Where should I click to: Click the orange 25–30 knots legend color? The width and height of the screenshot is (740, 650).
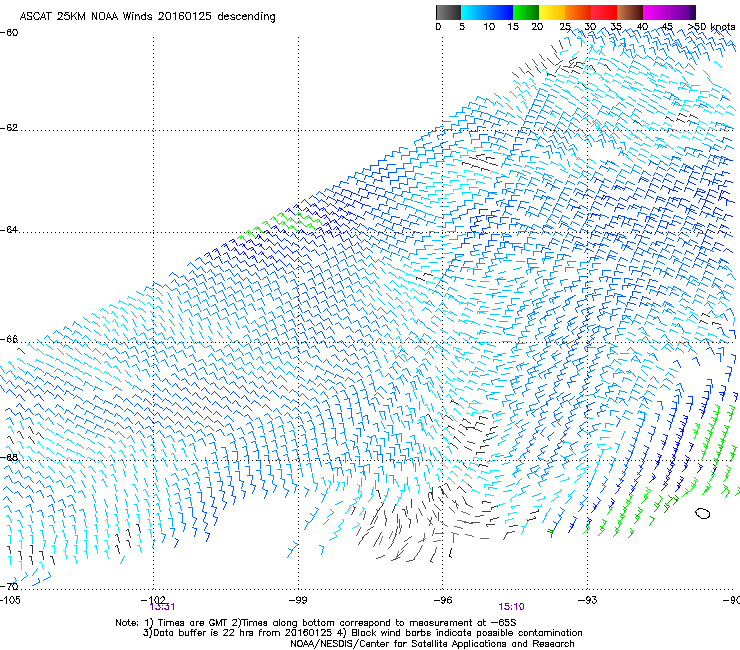click(578, 12)
